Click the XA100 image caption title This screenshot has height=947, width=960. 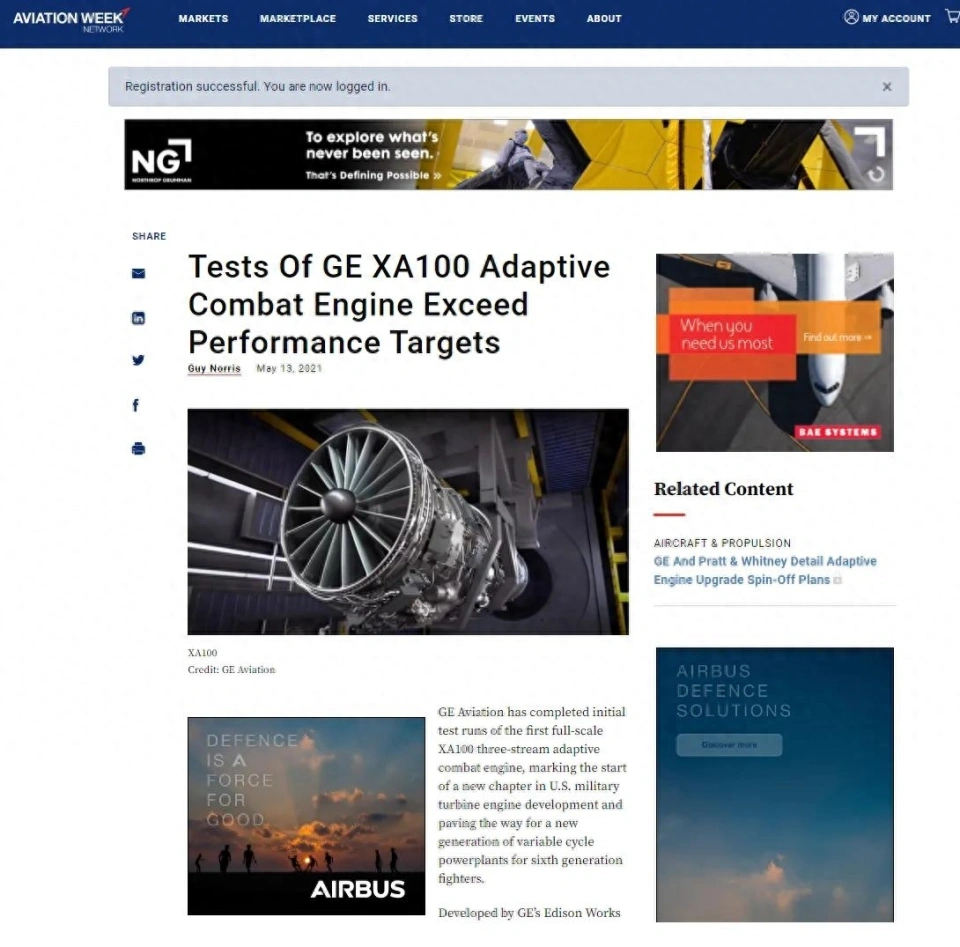point(203,653)
